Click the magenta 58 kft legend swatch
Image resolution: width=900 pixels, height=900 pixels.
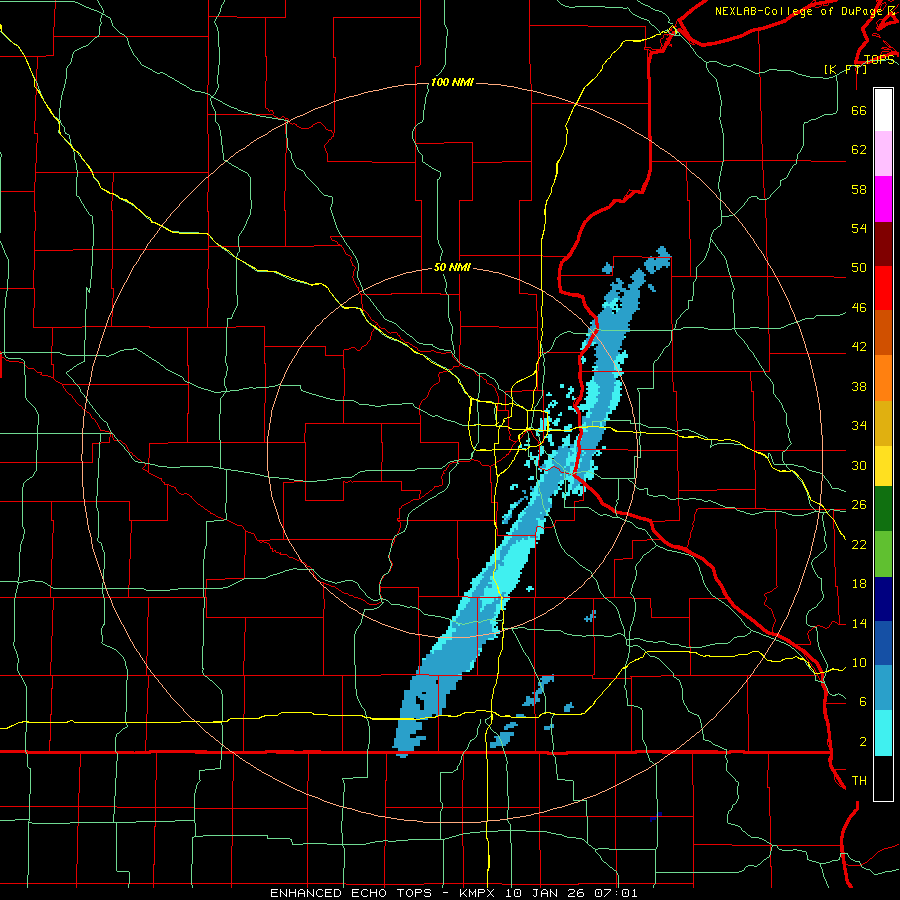tap(883, 199)
